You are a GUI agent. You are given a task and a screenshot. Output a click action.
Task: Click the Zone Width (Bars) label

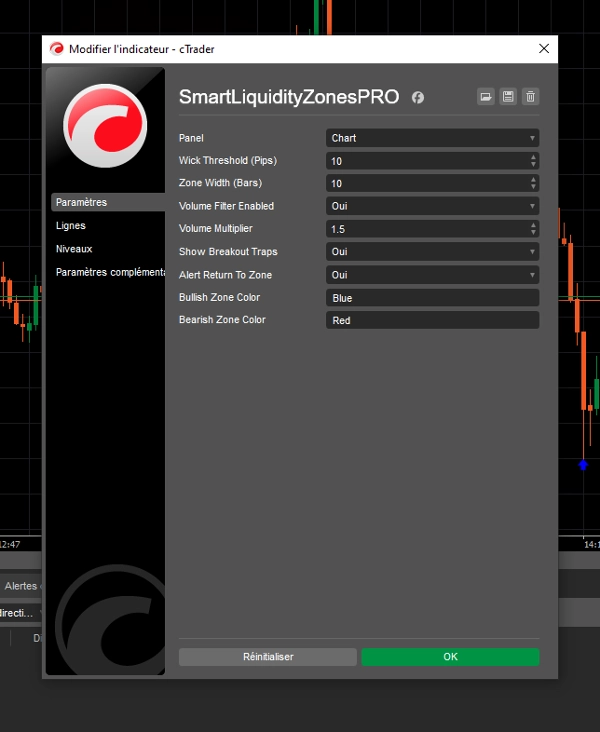tap(220, 183)
